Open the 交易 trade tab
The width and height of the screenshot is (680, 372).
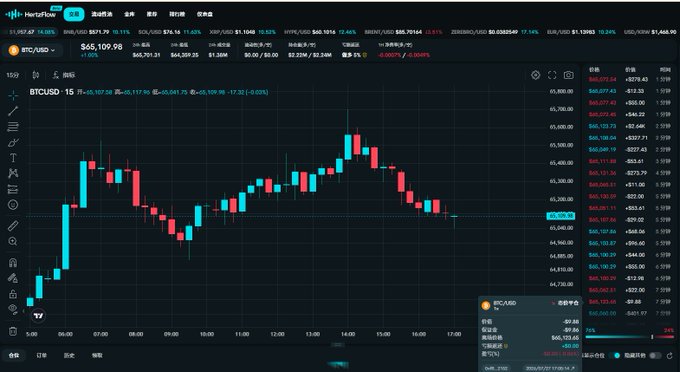click(x=74, y=14)
